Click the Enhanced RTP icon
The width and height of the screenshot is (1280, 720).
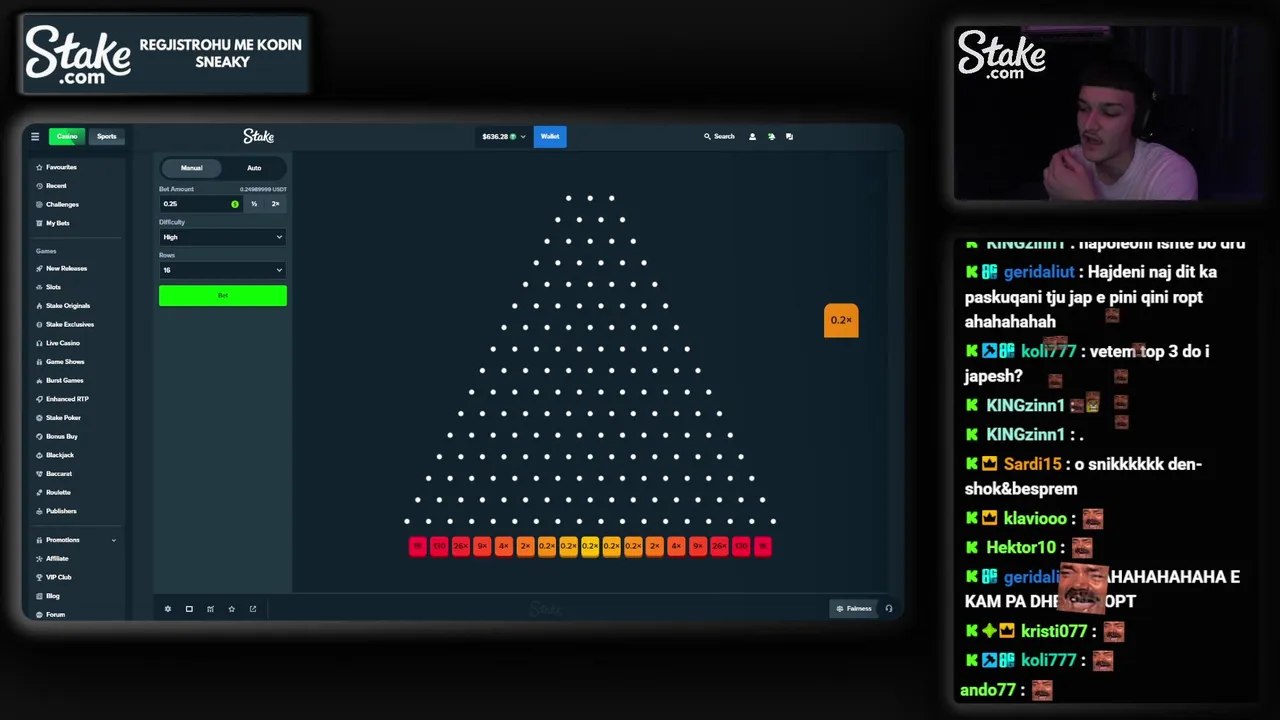(39, 399)
